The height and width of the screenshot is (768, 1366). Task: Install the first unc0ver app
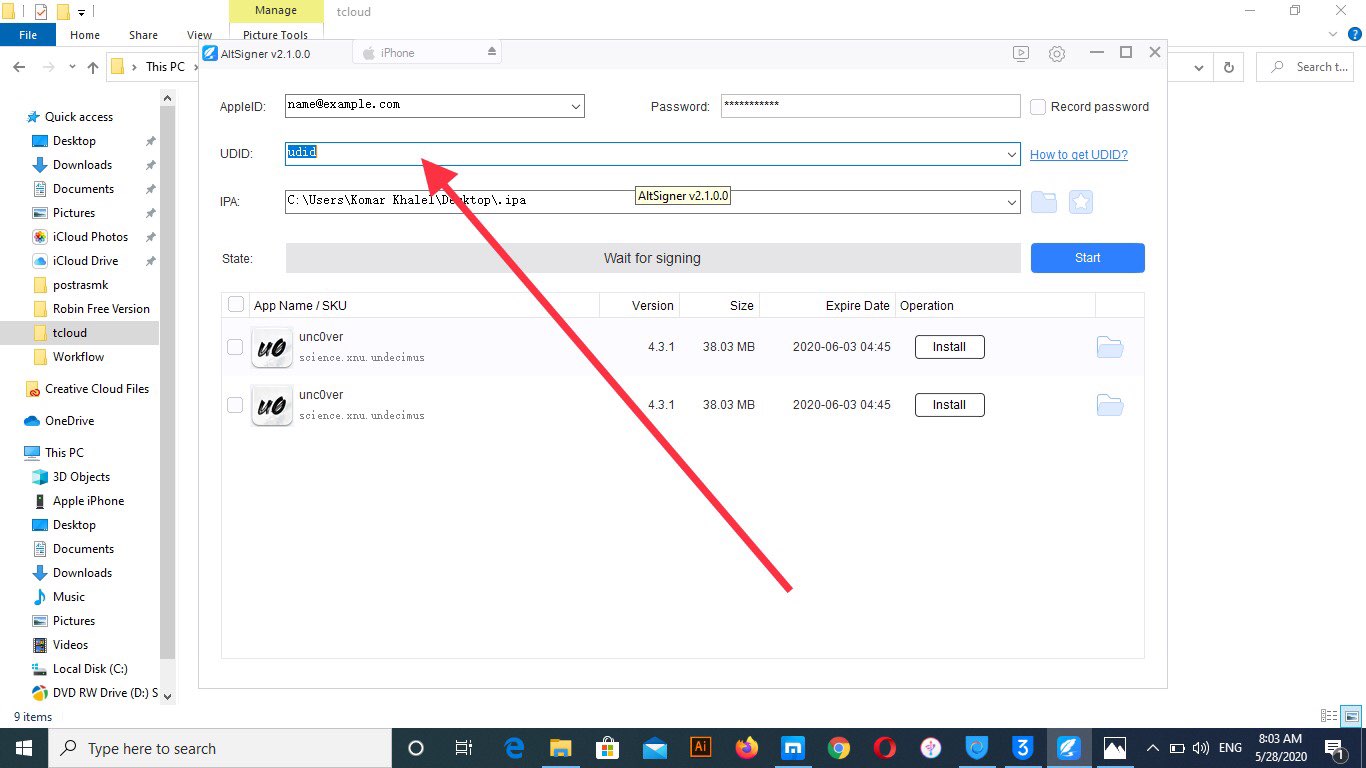coord(949,347)
